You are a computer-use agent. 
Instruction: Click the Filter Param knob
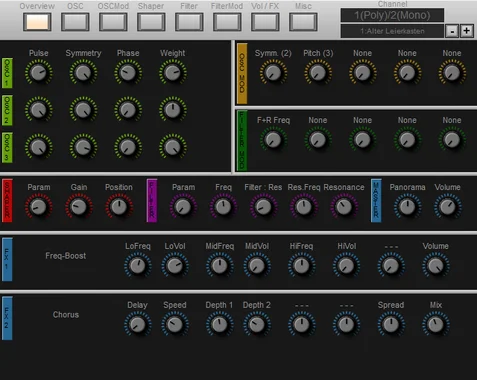pyautogui.click(x=183, y=207)
